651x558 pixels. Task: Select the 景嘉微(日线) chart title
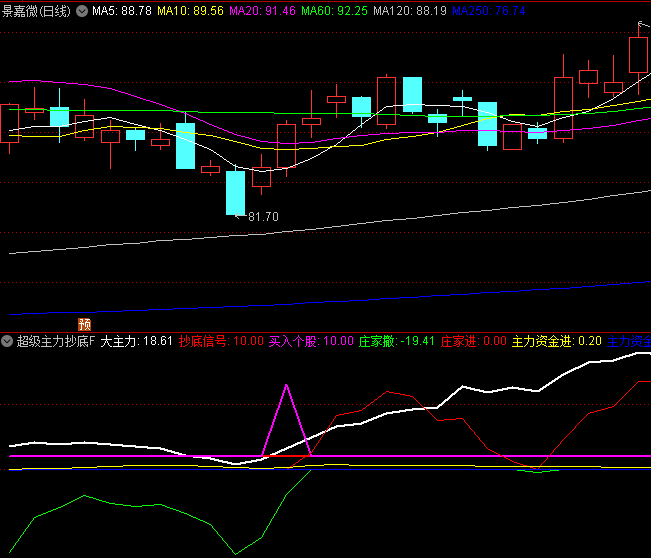coord(37,11)
